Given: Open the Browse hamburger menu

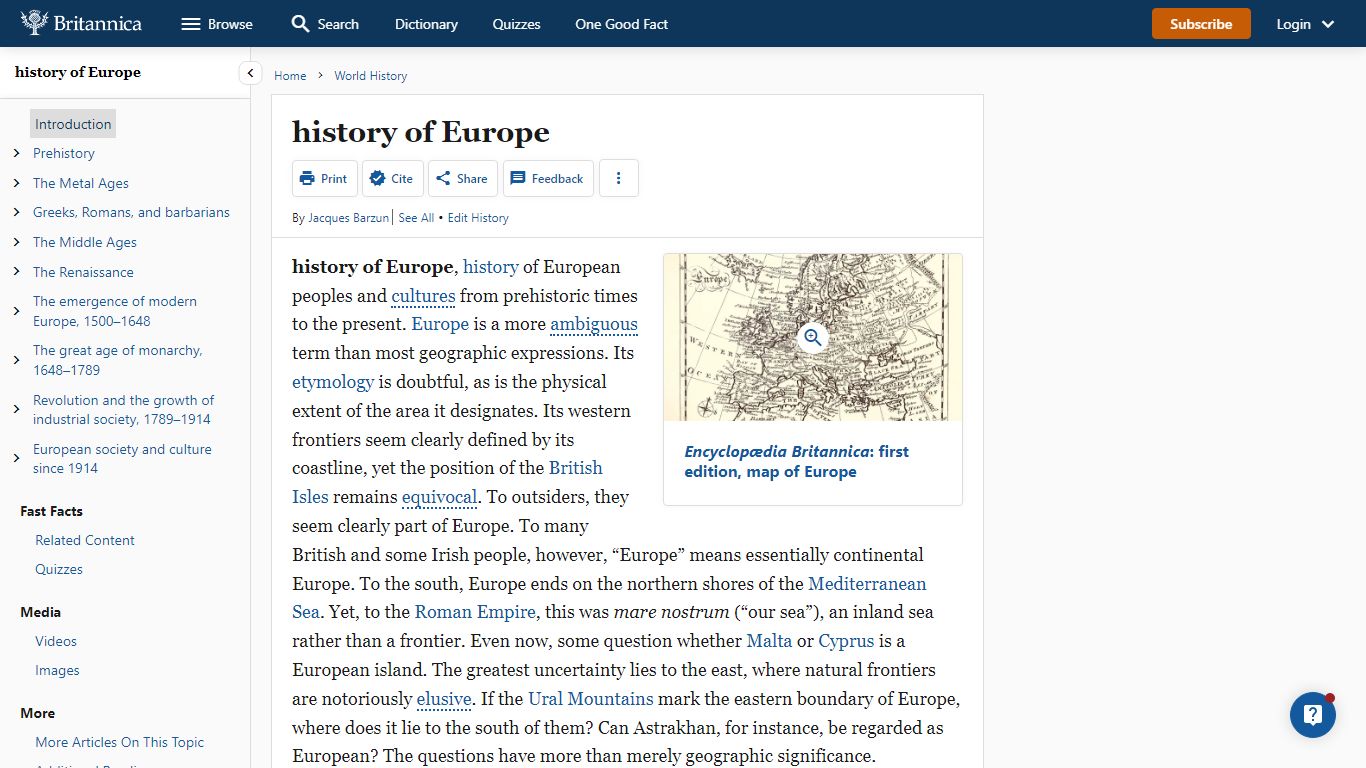Looking at the screenshot, I should click(x=216, y=24).
